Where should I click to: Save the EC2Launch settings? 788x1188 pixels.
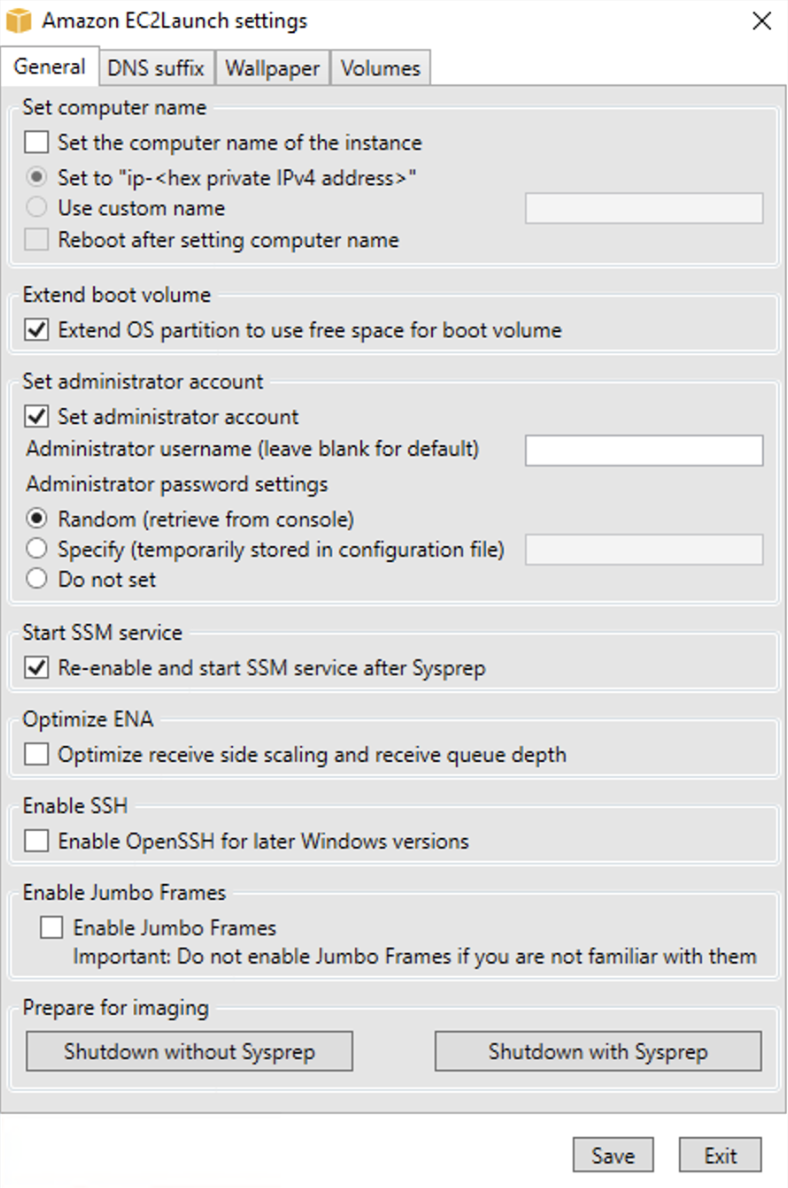coord(613,1154)
